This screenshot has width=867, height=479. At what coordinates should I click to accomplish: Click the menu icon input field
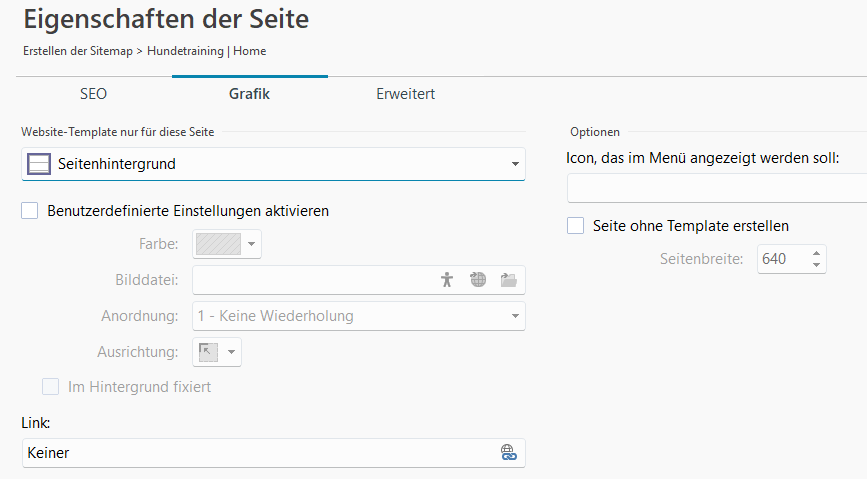pyautogui.click(x=716, y=188)
